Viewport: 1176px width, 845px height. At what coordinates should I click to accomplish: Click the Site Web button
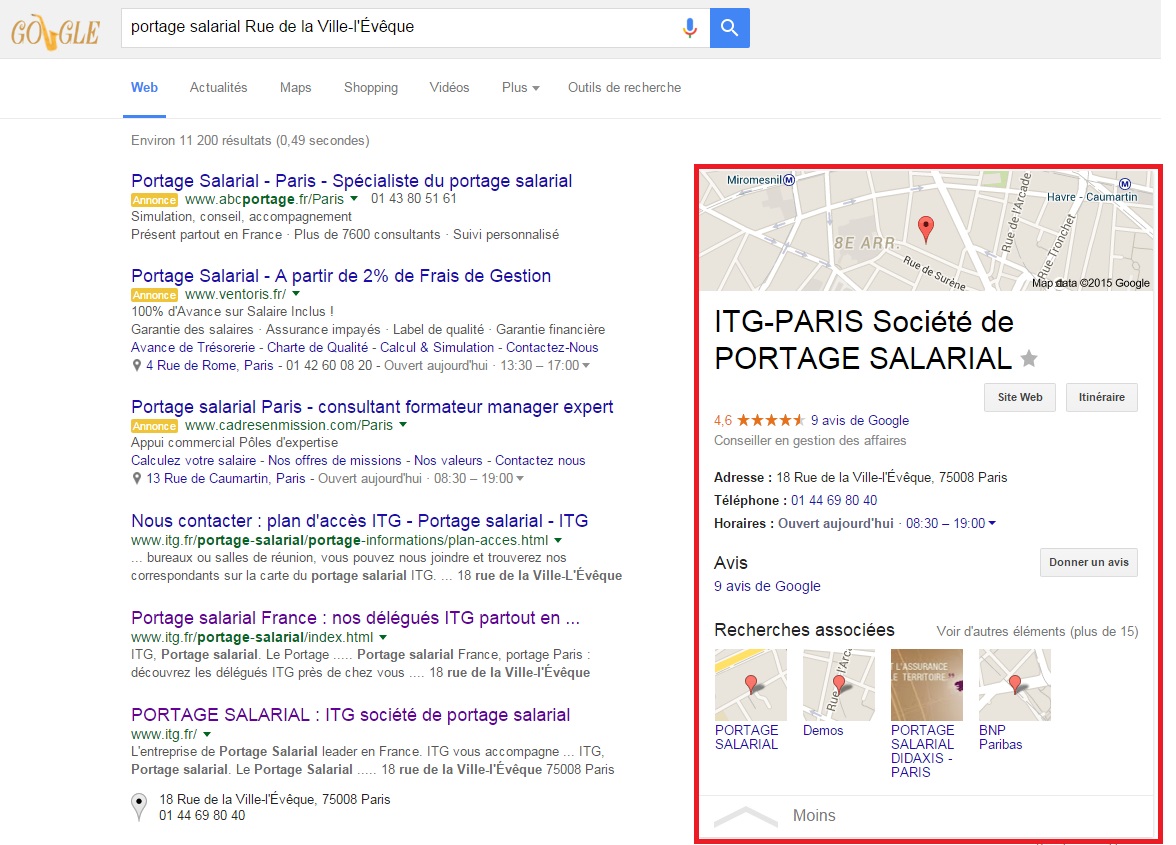(x=1020, y=397)
